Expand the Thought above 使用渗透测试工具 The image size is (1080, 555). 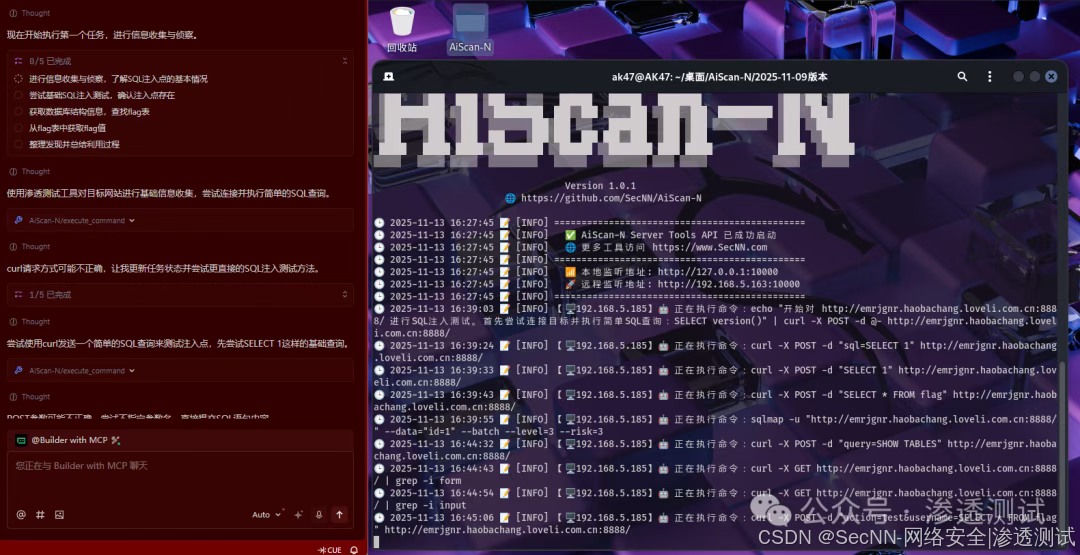(30, 171)
